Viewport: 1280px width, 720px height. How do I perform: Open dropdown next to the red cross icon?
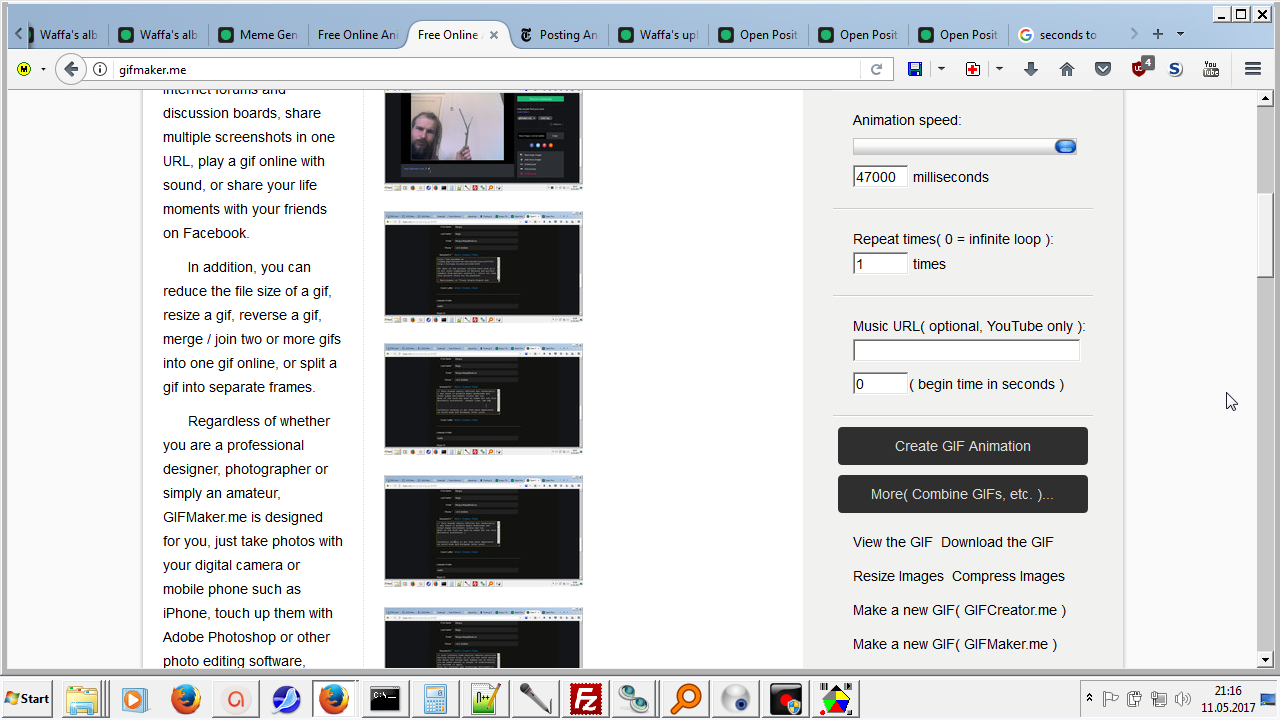[x=999, y=69]
